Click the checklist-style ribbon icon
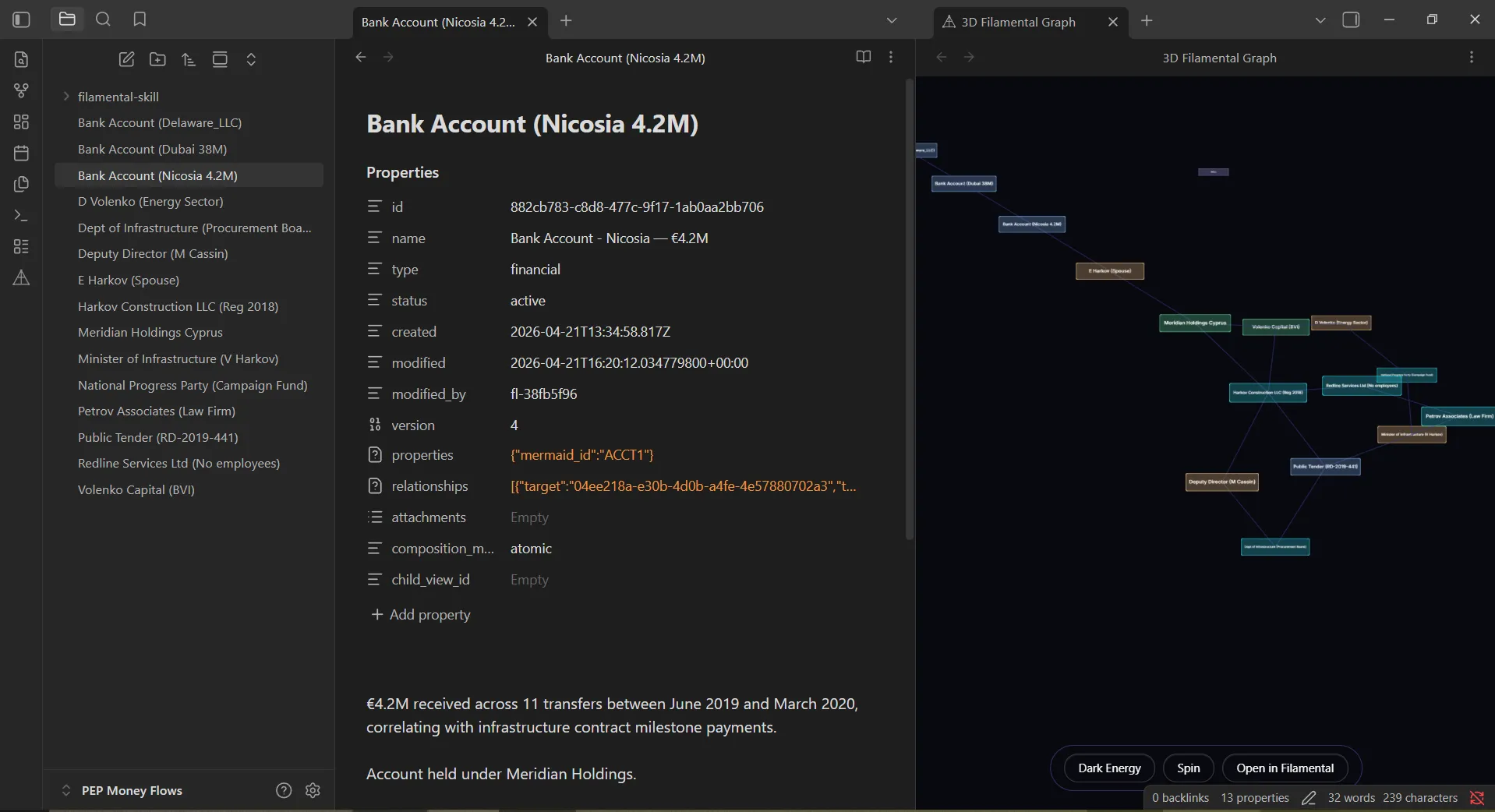Image resolution: width=1495 pixels, height=812 pixels. tap(21, 246)
